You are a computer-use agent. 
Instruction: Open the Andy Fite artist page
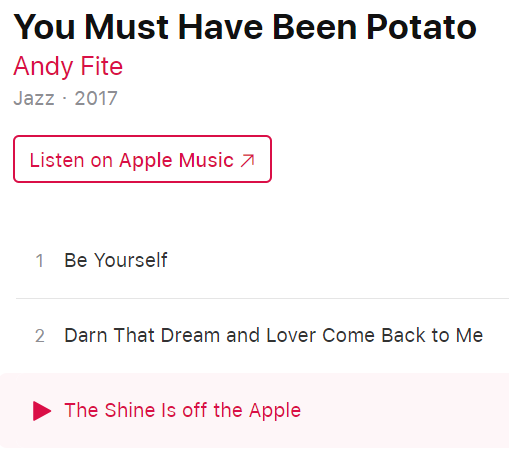click(x=68, y=66)
